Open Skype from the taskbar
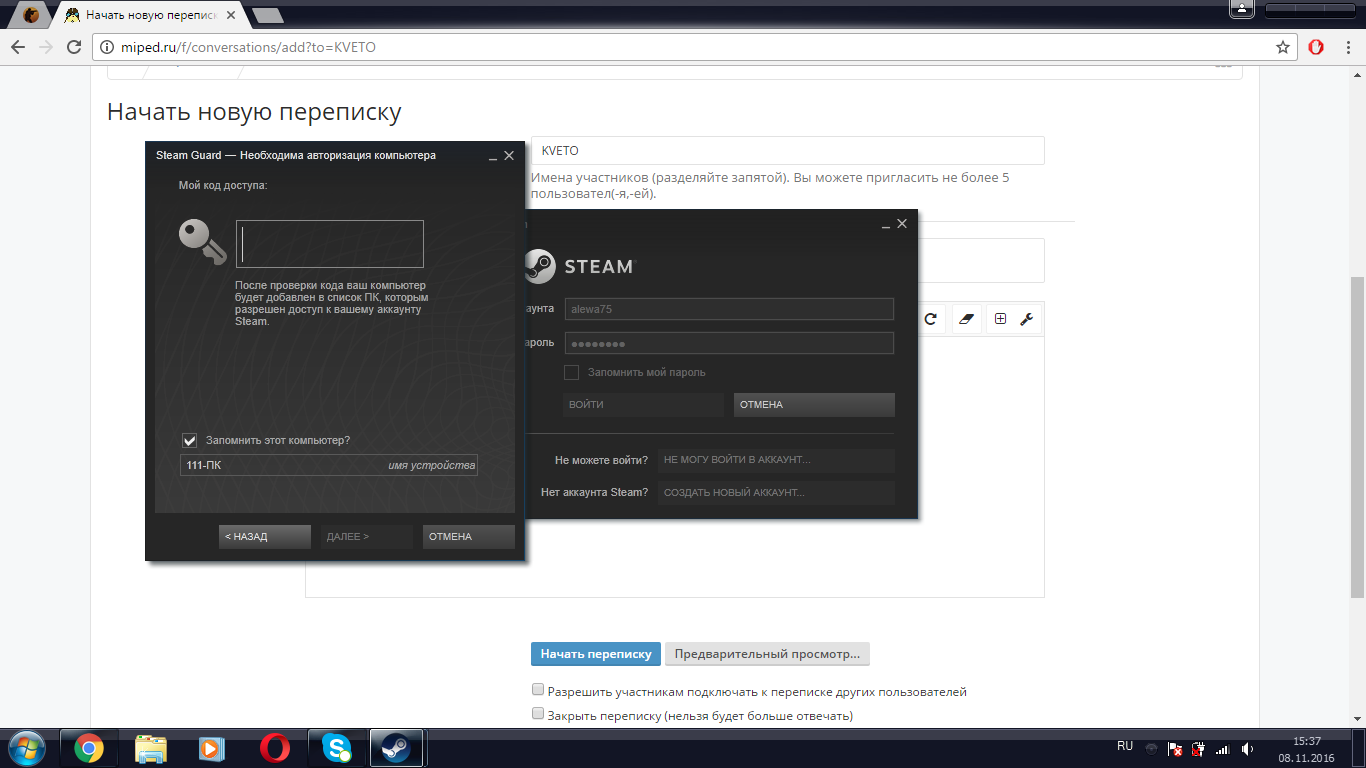The width and height of the screenshot is (1366, 768). (336, 748)
